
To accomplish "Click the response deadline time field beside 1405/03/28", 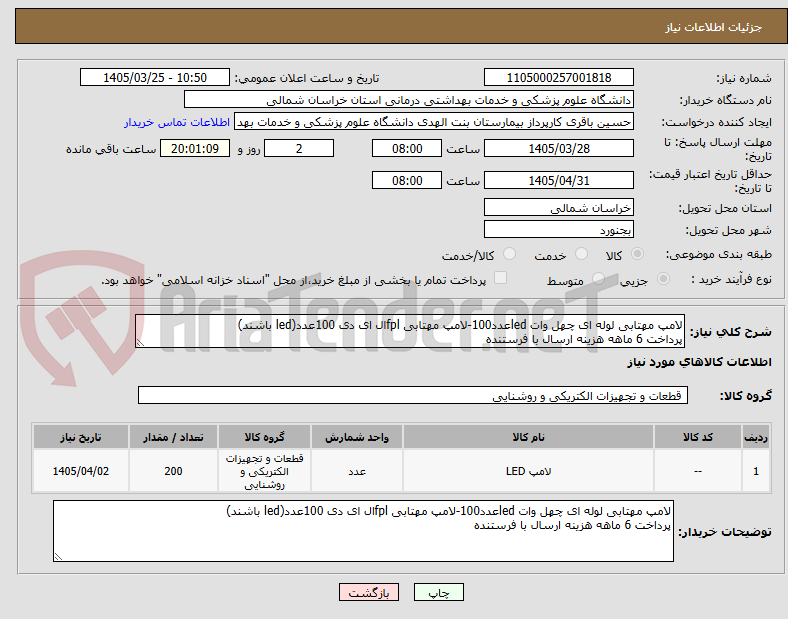I will click(407, 148).
